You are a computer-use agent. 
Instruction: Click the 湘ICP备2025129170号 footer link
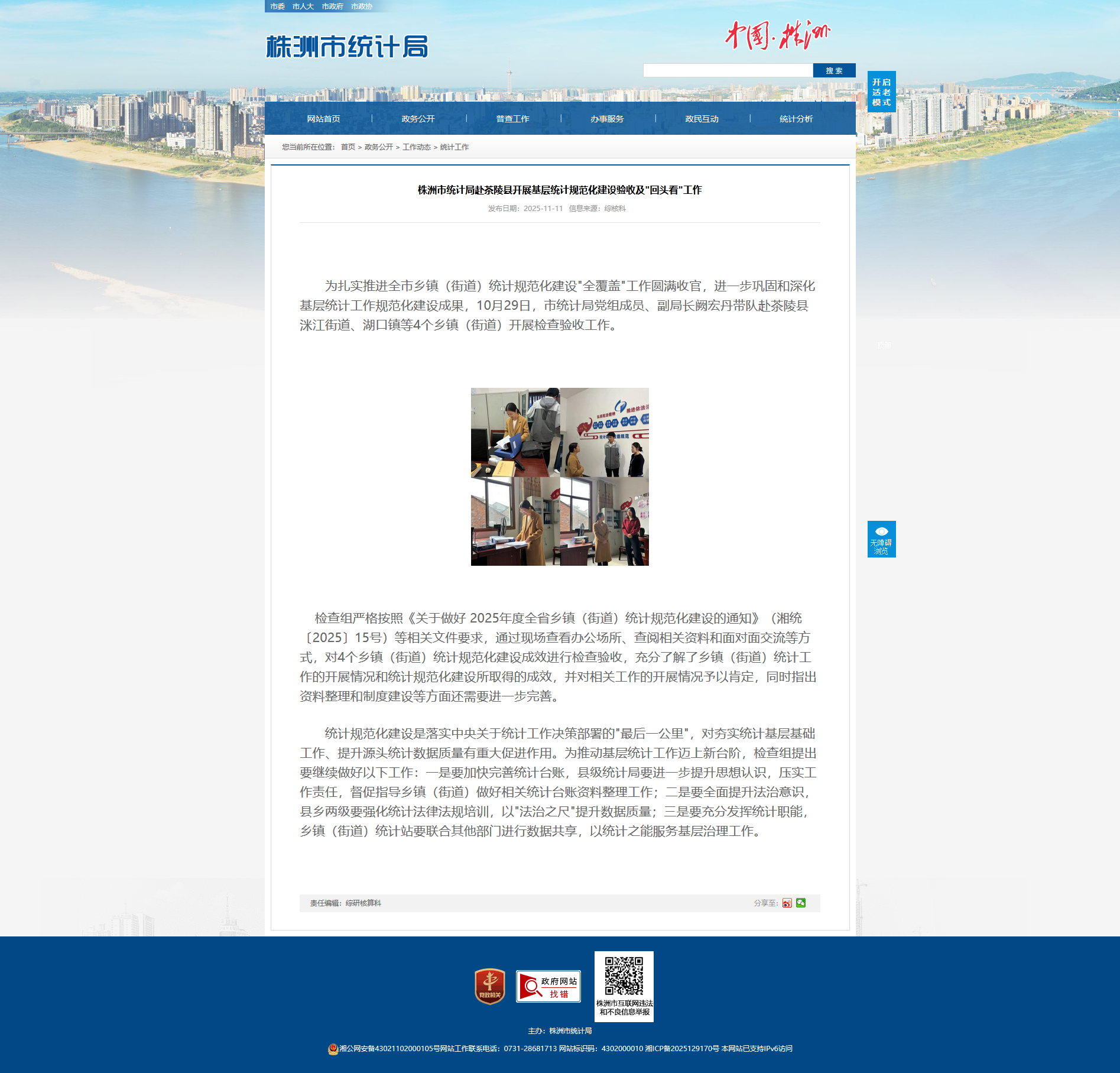[x=682, y=1049]
